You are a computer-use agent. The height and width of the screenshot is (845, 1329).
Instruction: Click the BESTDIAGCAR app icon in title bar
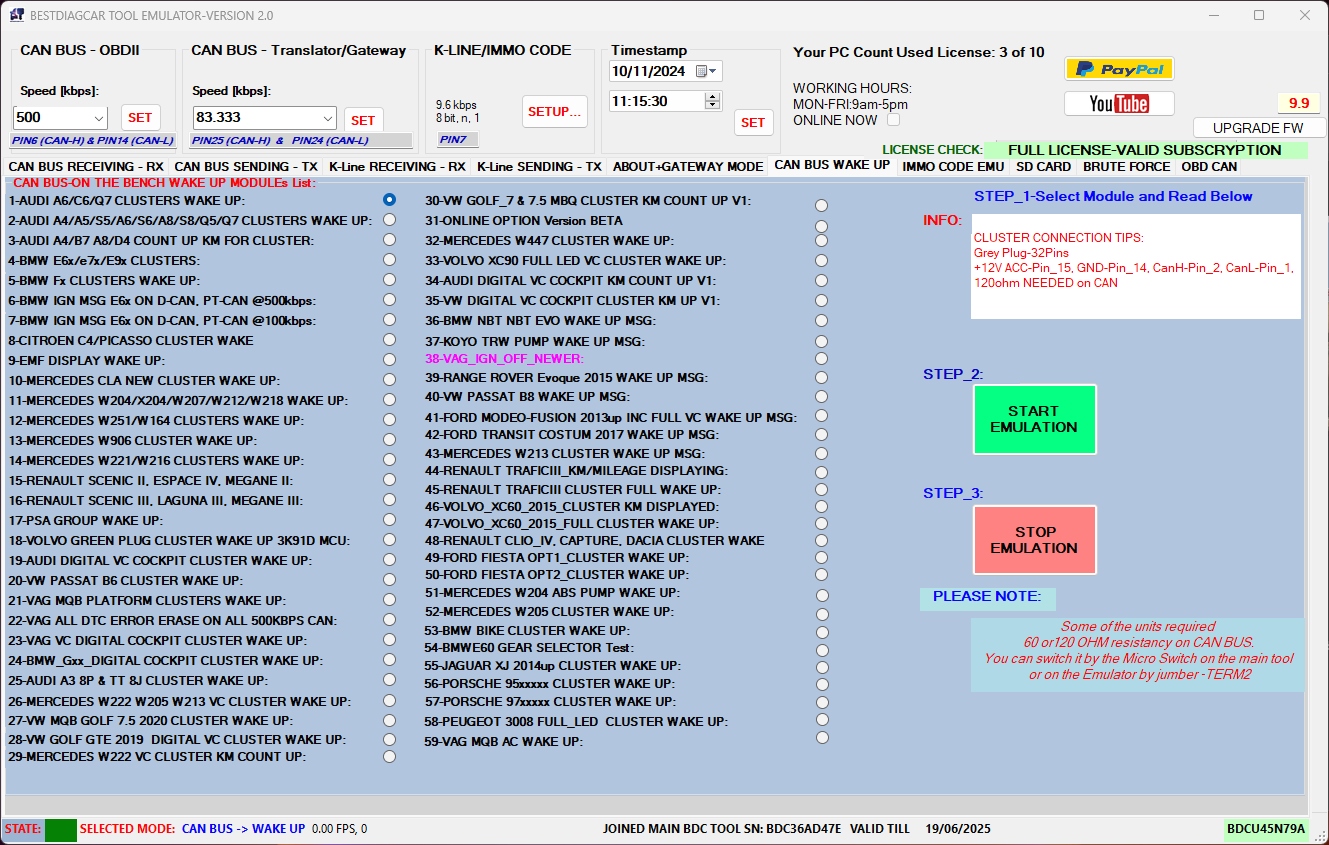[16, 15]
